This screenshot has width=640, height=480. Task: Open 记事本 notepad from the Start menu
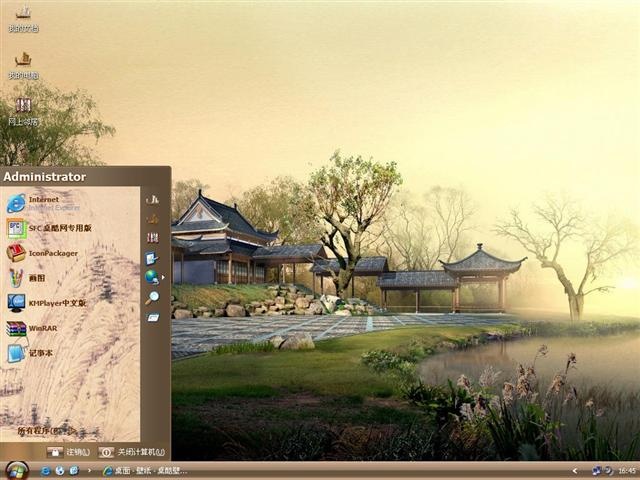tap(30, 353)
